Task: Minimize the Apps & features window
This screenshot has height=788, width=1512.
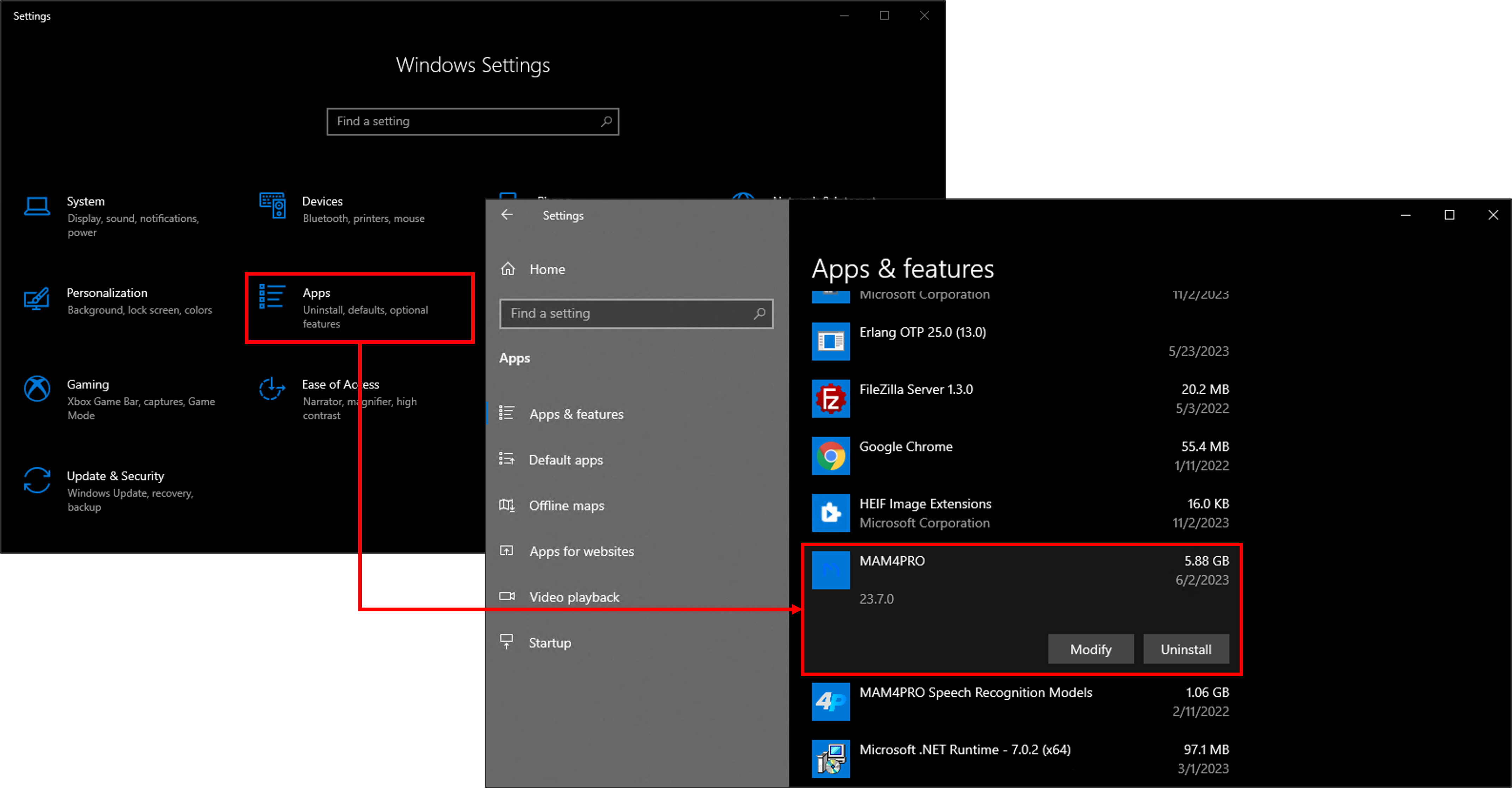Action: point(1405,215)
